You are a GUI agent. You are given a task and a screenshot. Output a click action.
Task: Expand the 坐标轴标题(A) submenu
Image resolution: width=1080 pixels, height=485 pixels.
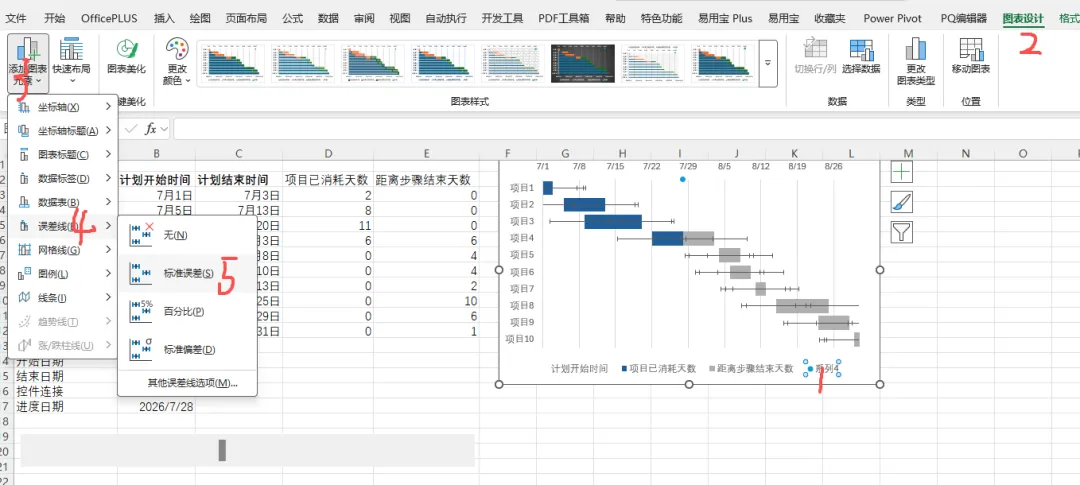[x=63, y=130]
